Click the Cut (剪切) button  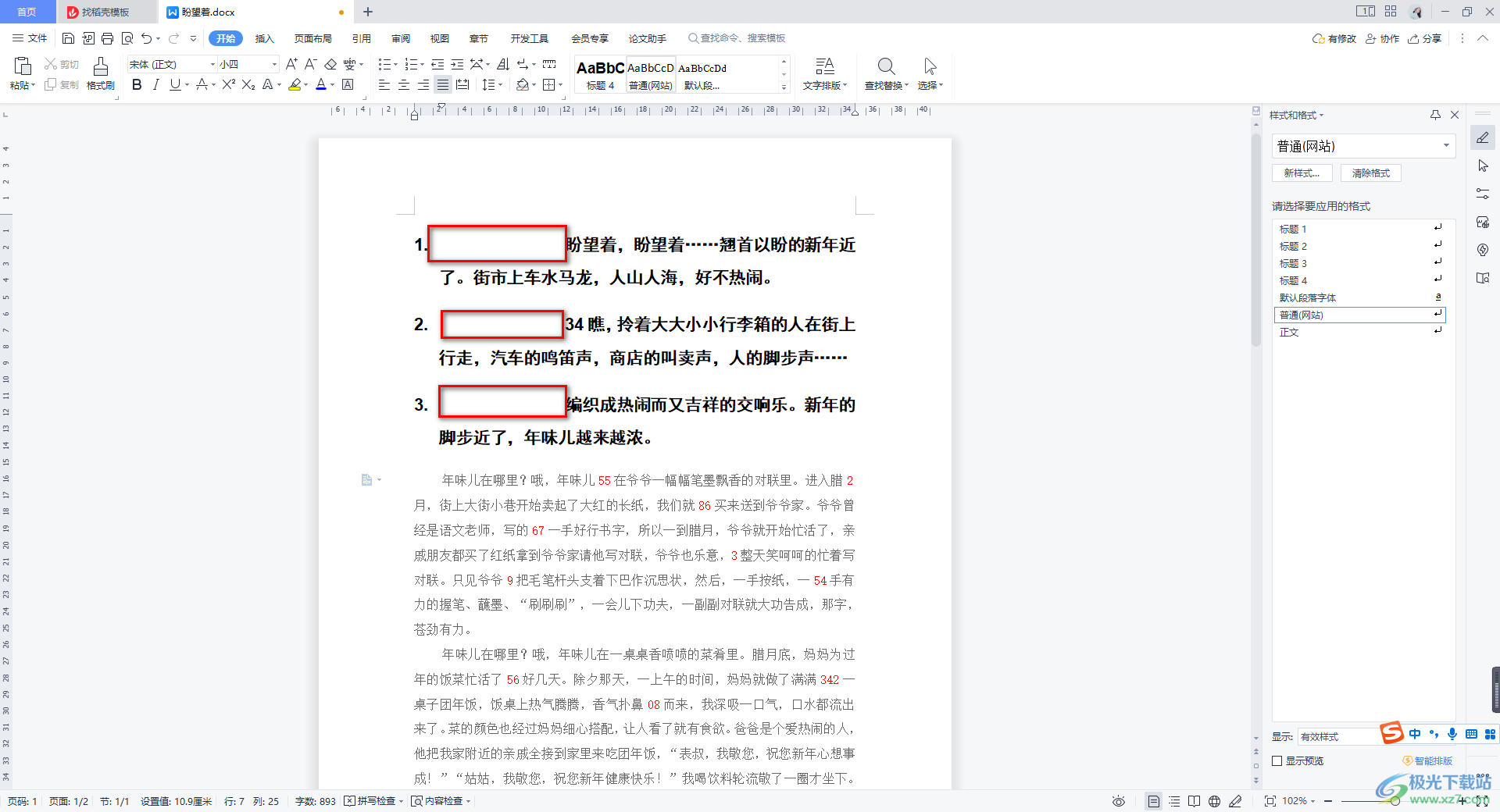(x=61, y=64)
